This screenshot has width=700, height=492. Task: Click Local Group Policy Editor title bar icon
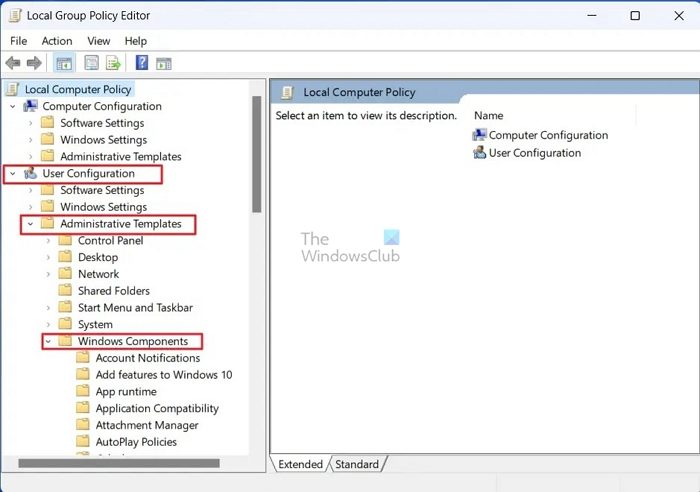[15, 16]
